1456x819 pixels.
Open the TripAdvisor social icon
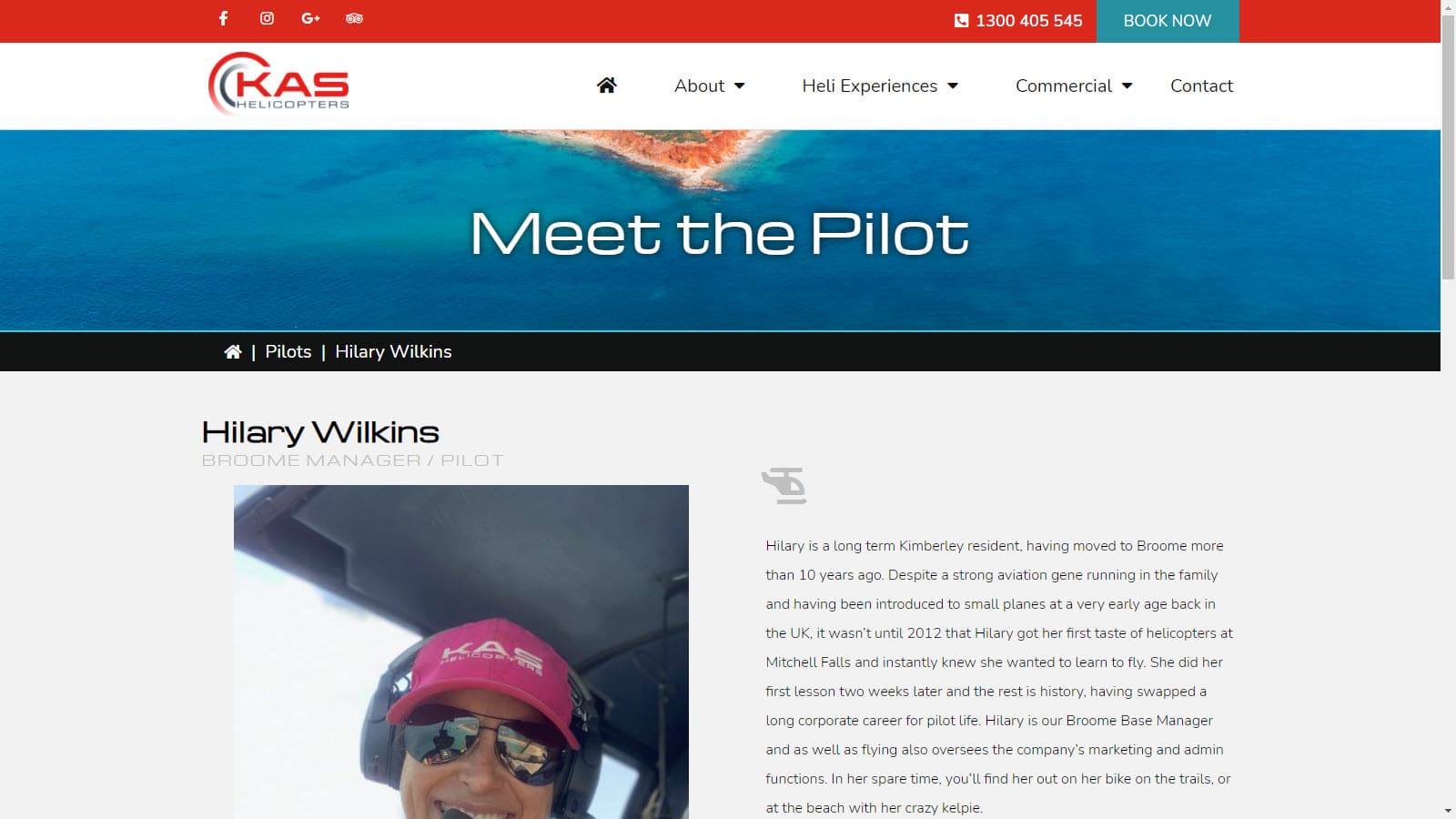click(x=354, y=18)
